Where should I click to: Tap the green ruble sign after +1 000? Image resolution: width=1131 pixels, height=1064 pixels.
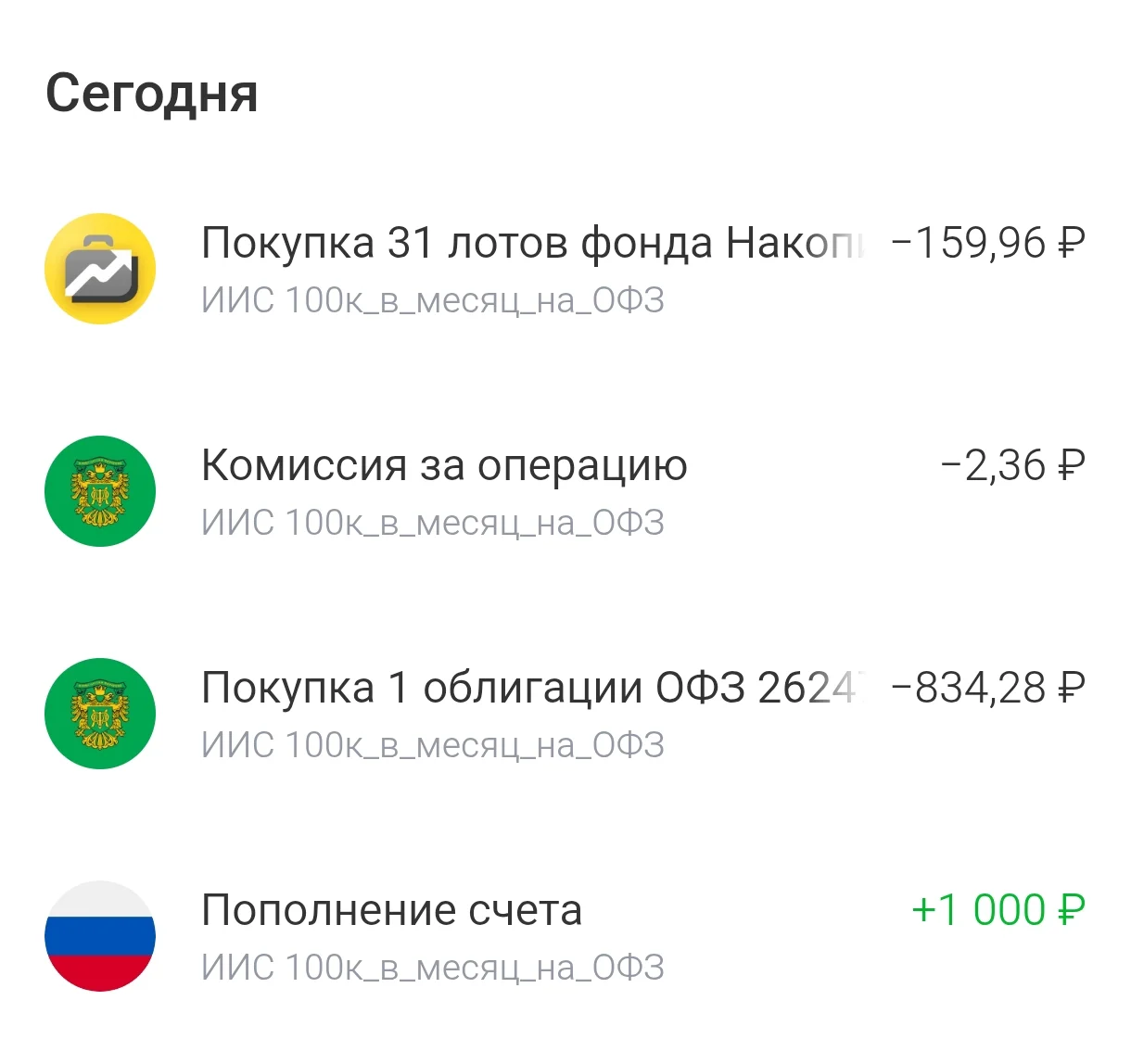1071,910
